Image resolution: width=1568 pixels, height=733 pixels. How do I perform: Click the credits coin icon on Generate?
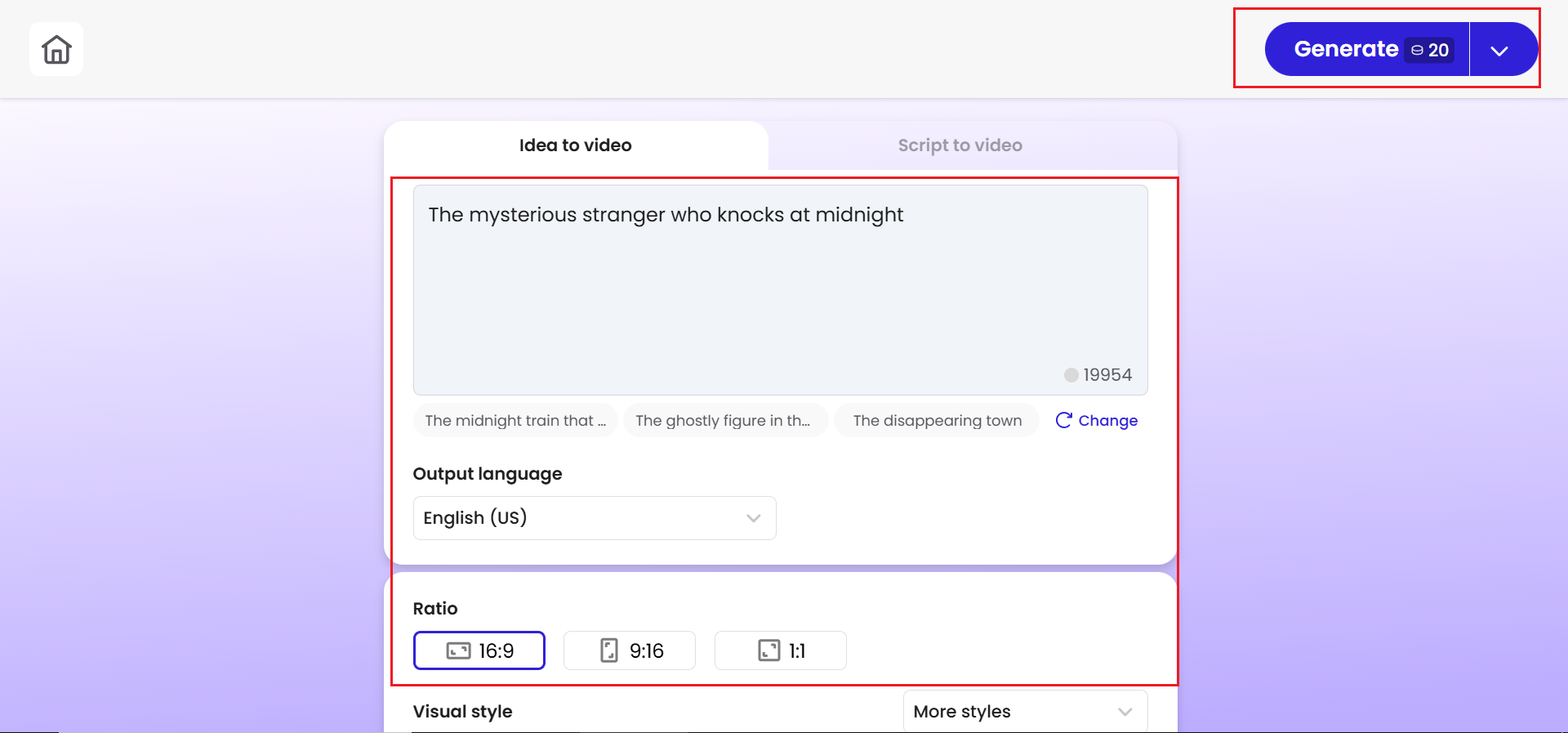pos(1417,51)
